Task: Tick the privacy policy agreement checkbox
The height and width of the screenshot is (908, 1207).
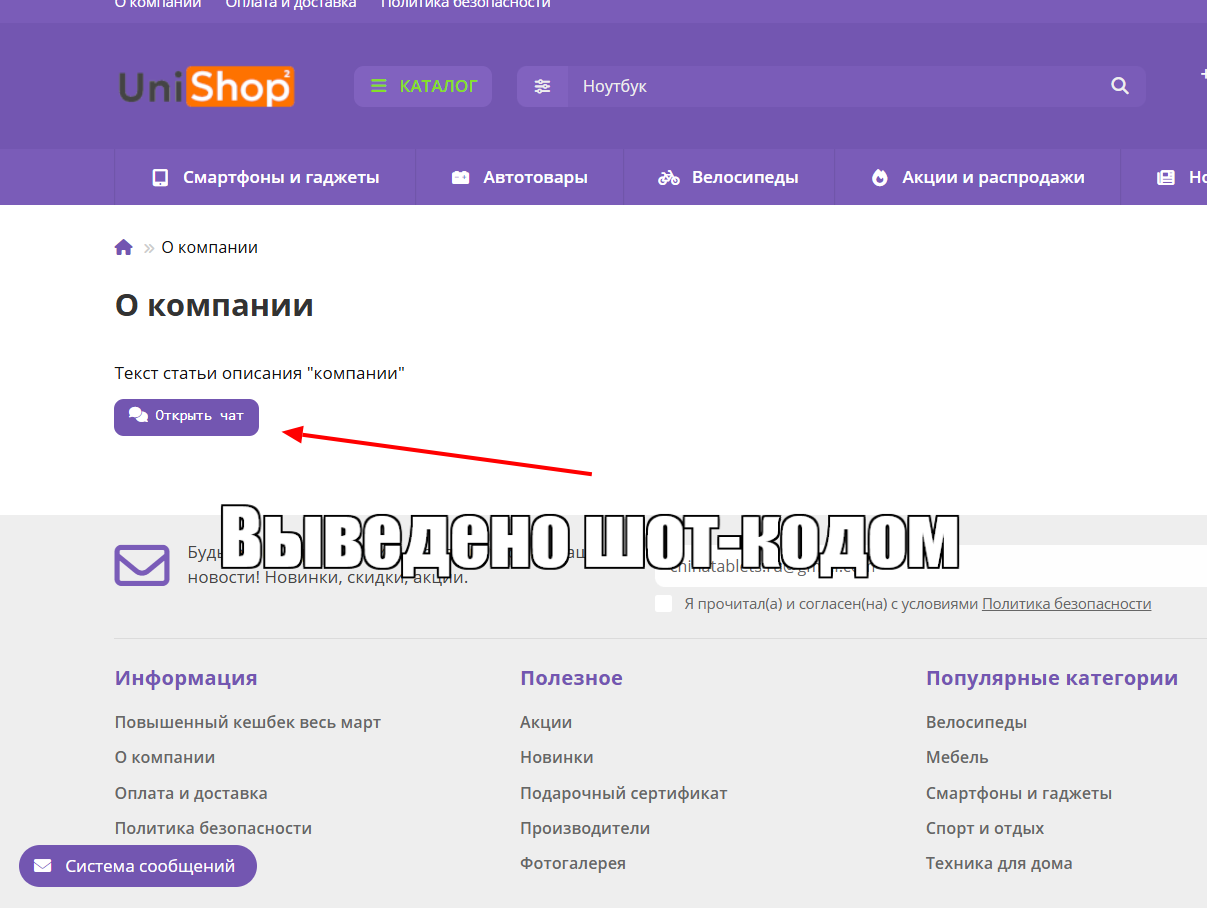Action: [x=664, y=604]
